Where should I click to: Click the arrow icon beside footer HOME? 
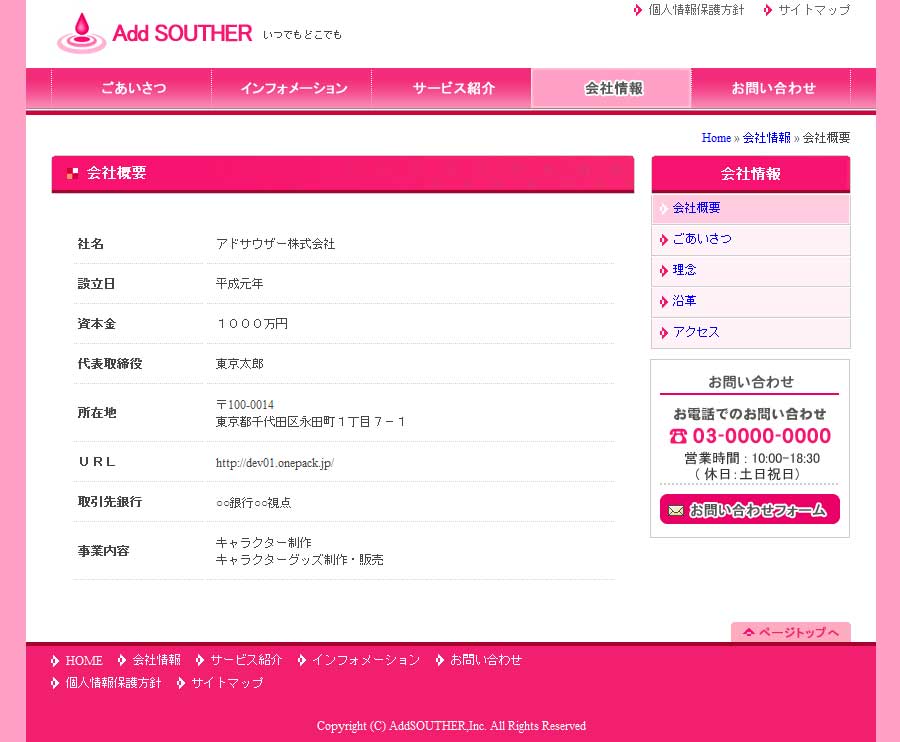[x=55, y=660]
